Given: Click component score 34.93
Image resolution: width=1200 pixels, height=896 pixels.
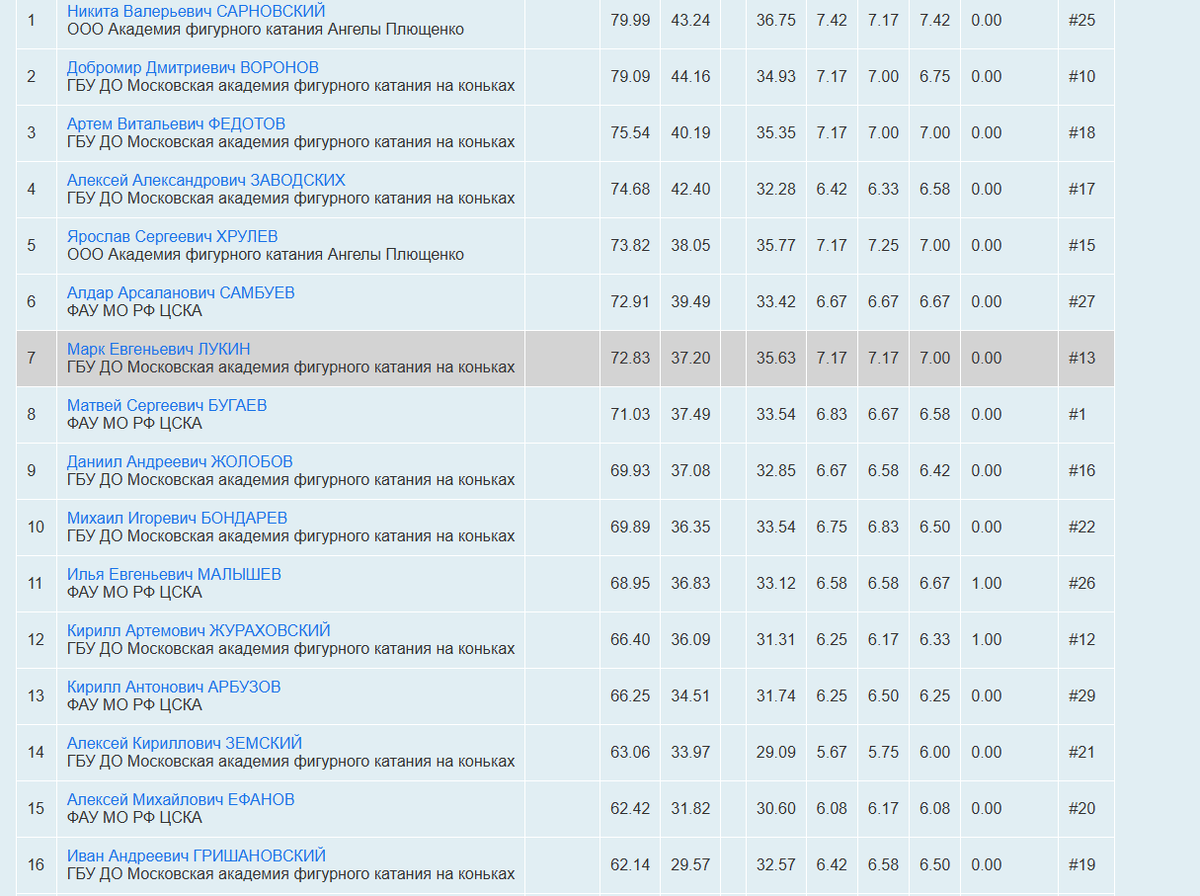Looking at the screenshot, I should point(776,76).
